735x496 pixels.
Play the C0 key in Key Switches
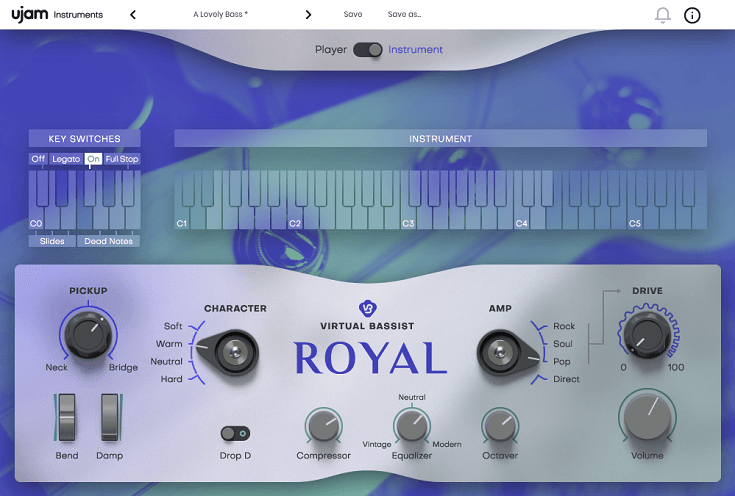[x=36, y=218]
